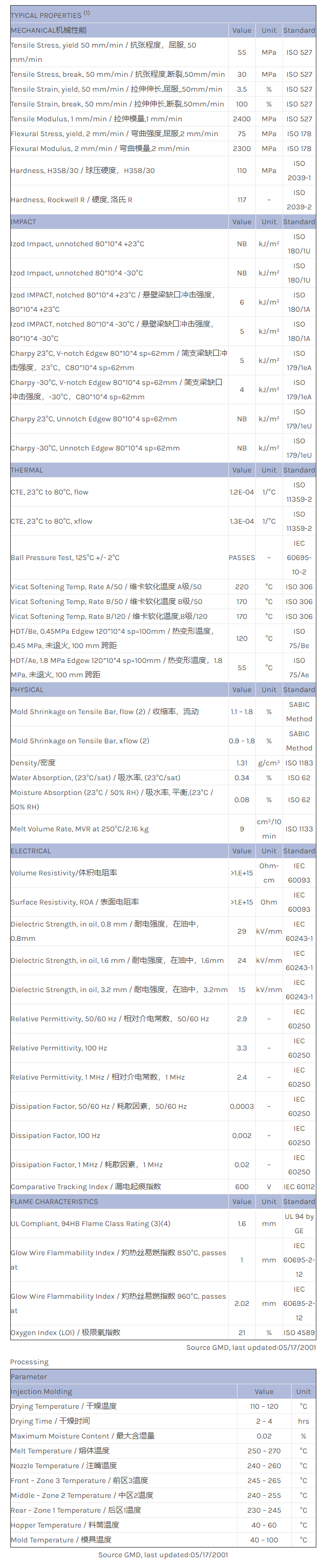This screenshot has width=322, height=1568.
Task: Select the Density value 1.31
Action: (242, 763)
